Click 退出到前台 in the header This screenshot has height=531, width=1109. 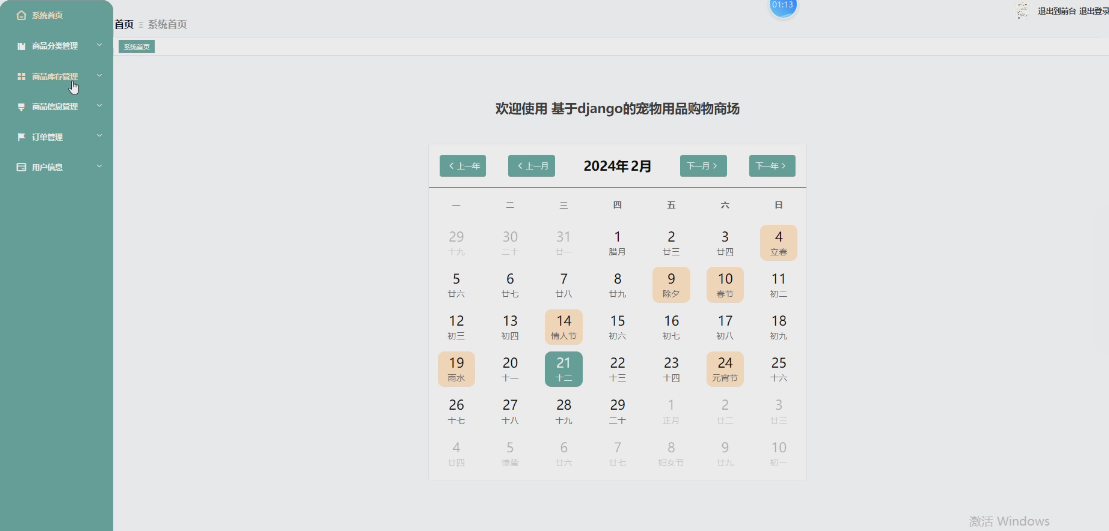point(1057,11)
